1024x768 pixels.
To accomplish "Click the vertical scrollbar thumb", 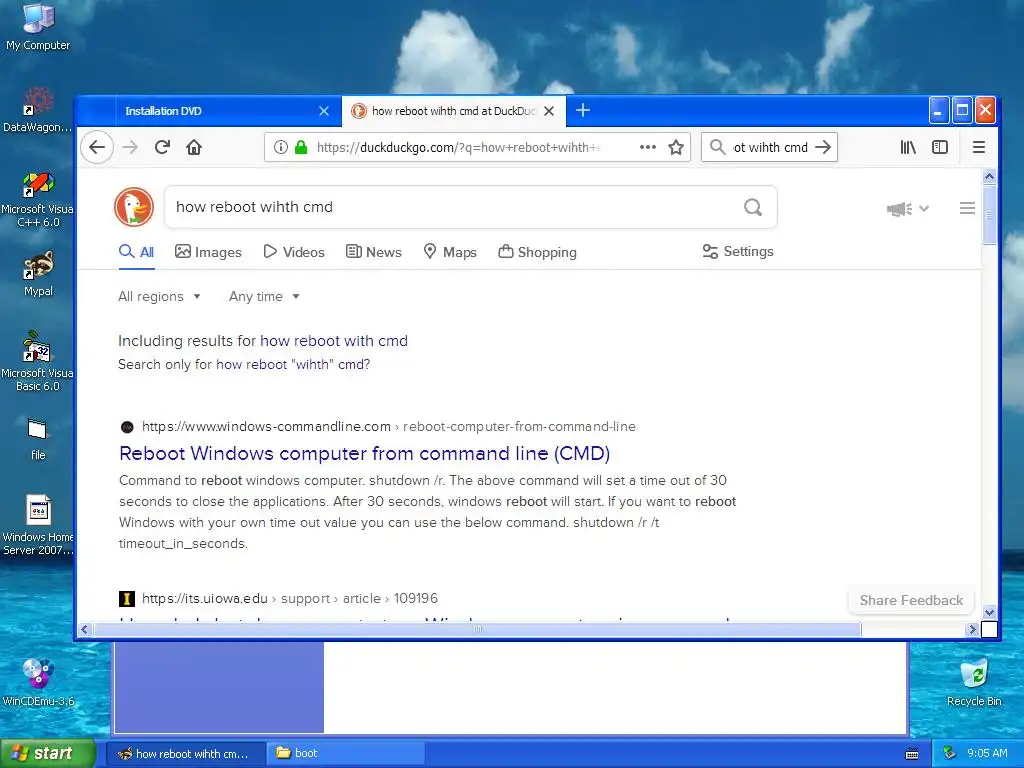I will pos(989,214).
